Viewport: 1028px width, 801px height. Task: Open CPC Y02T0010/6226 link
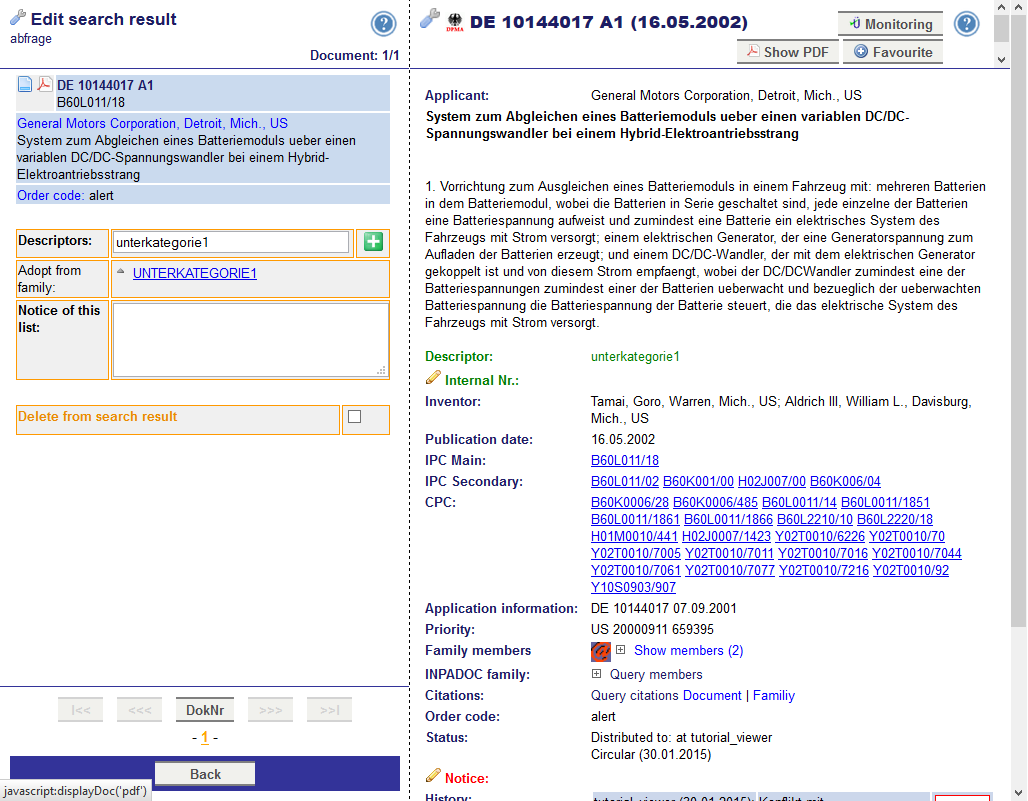click(x=820, y=536)
